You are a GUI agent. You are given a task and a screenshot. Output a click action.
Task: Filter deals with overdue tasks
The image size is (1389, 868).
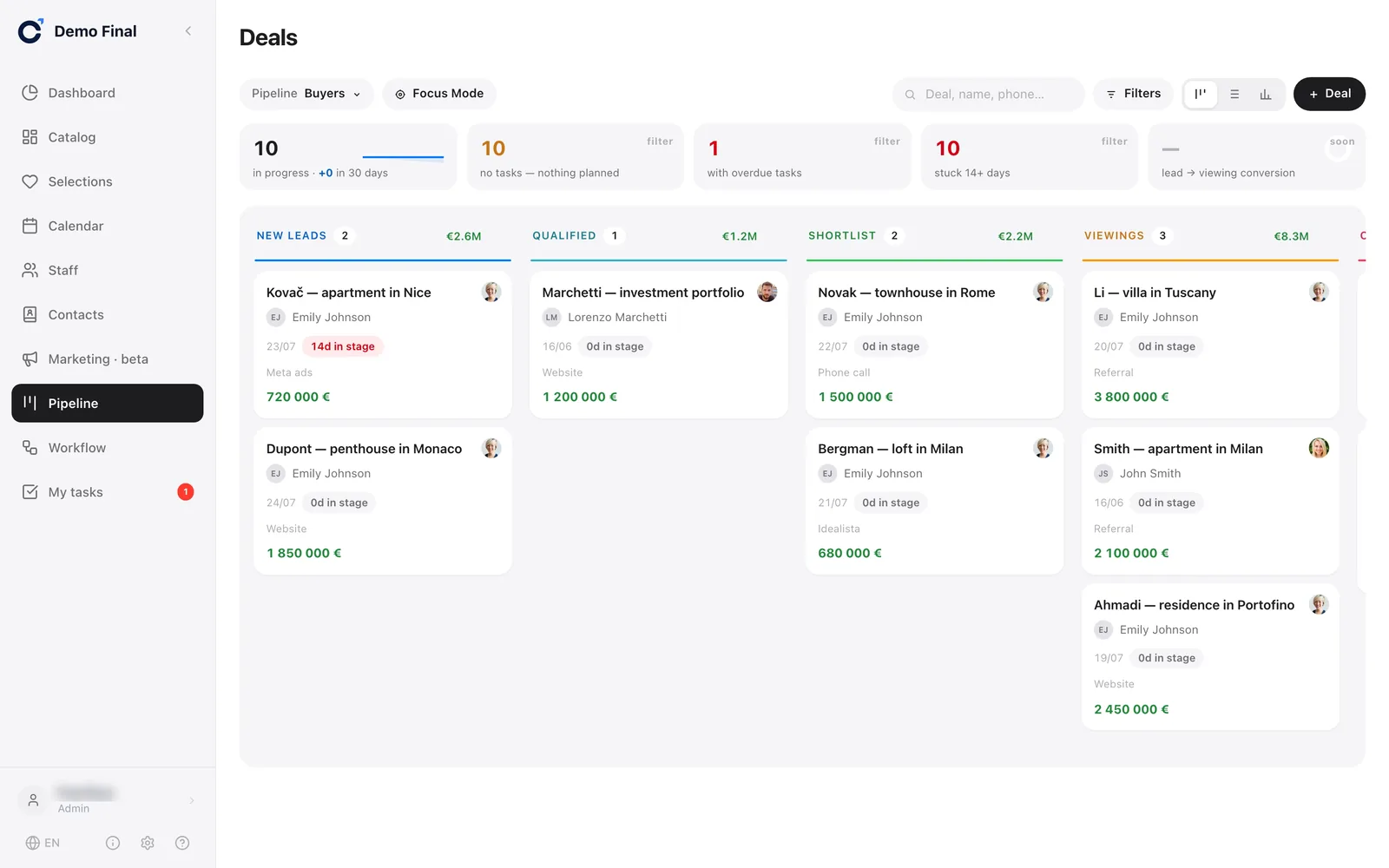(802, 156)
